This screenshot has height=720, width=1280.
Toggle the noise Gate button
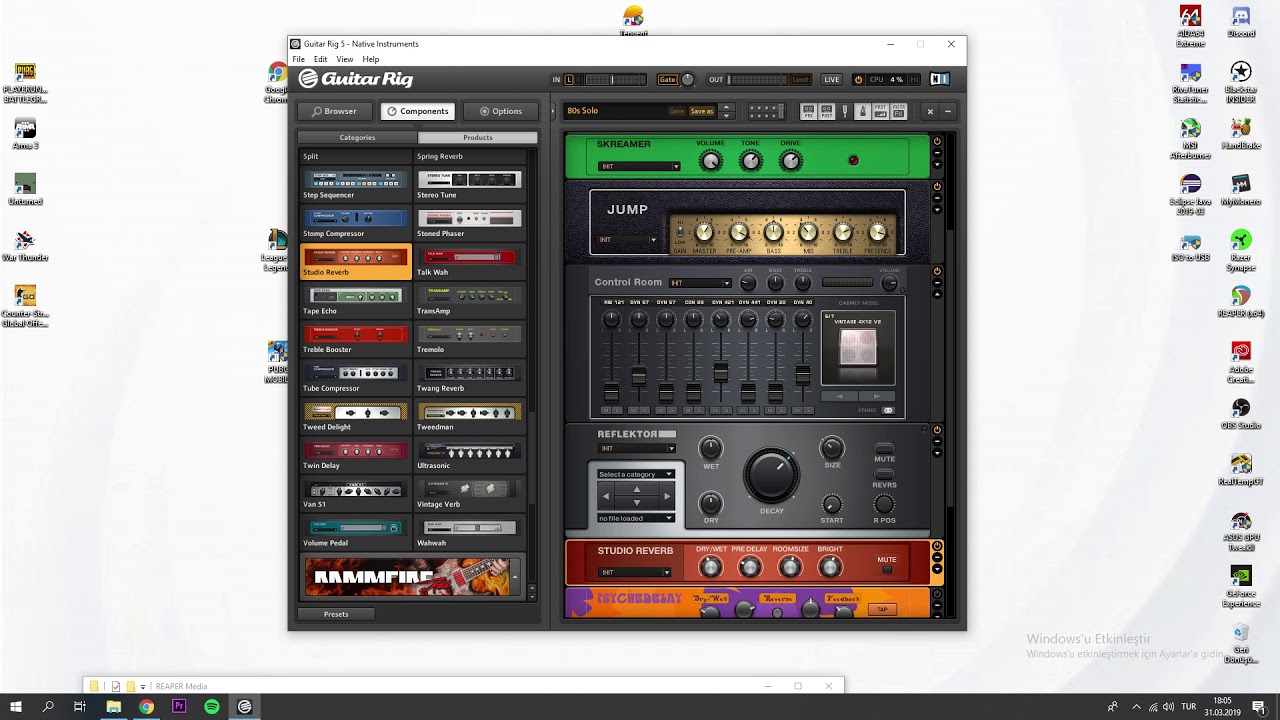pos(667,79)
